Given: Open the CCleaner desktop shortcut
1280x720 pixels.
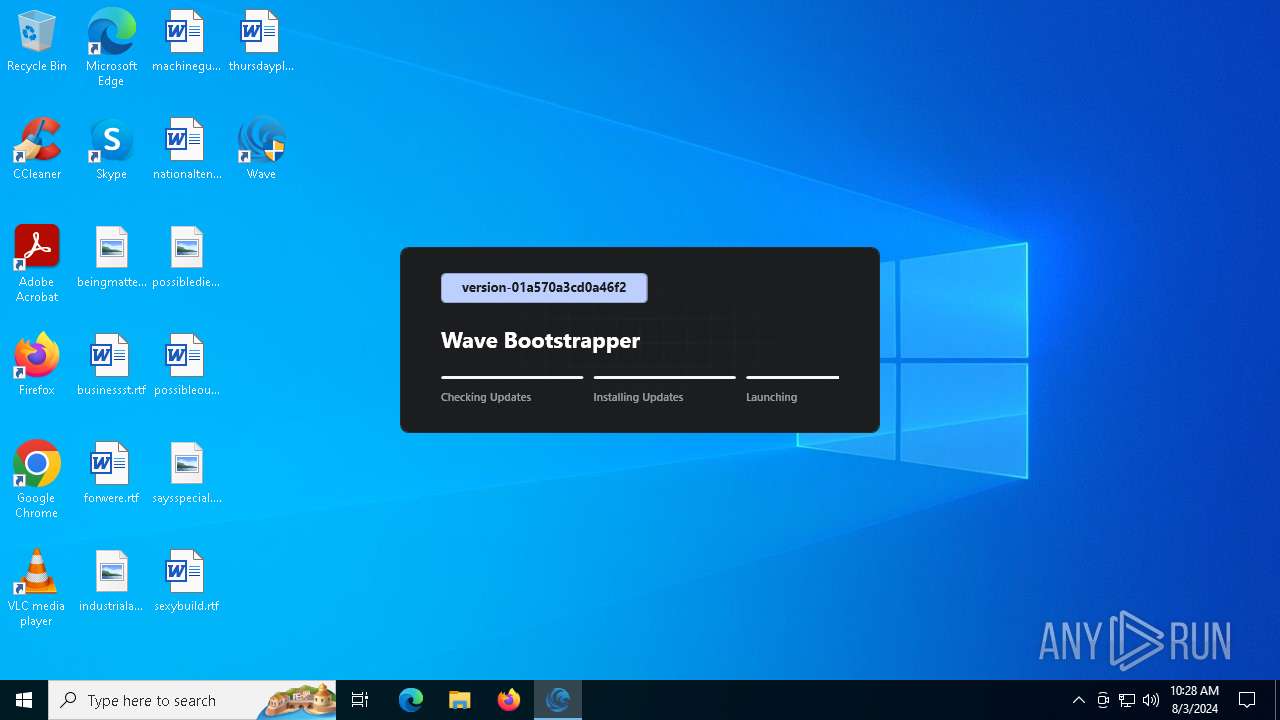Looking at the screenshot, I should [x=37, y=149].
